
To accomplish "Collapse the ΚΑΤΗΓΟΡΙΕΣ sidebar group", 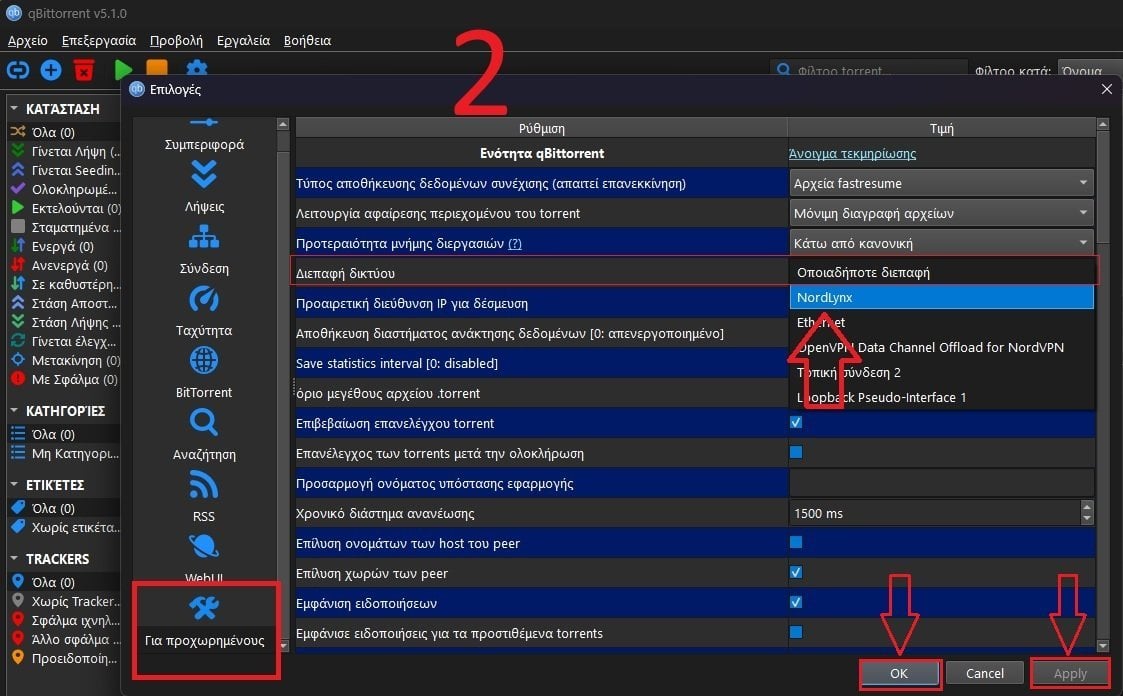I will 14,410.
